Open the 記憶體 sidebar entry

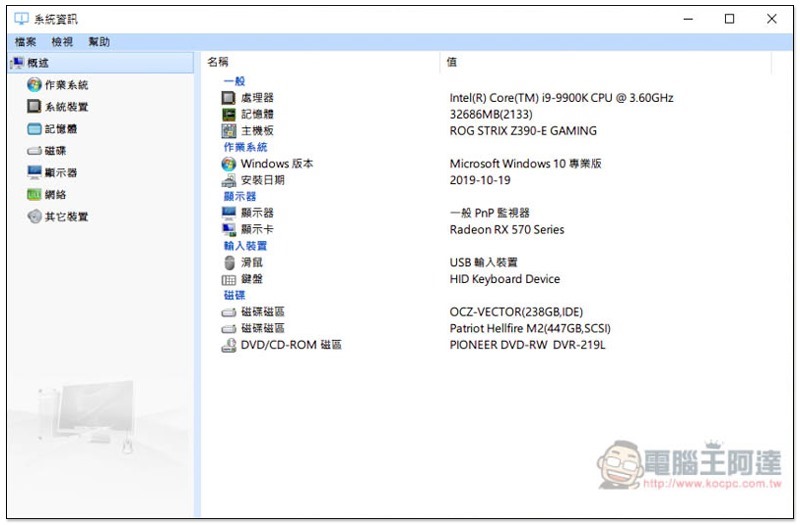tap(61, 129)
